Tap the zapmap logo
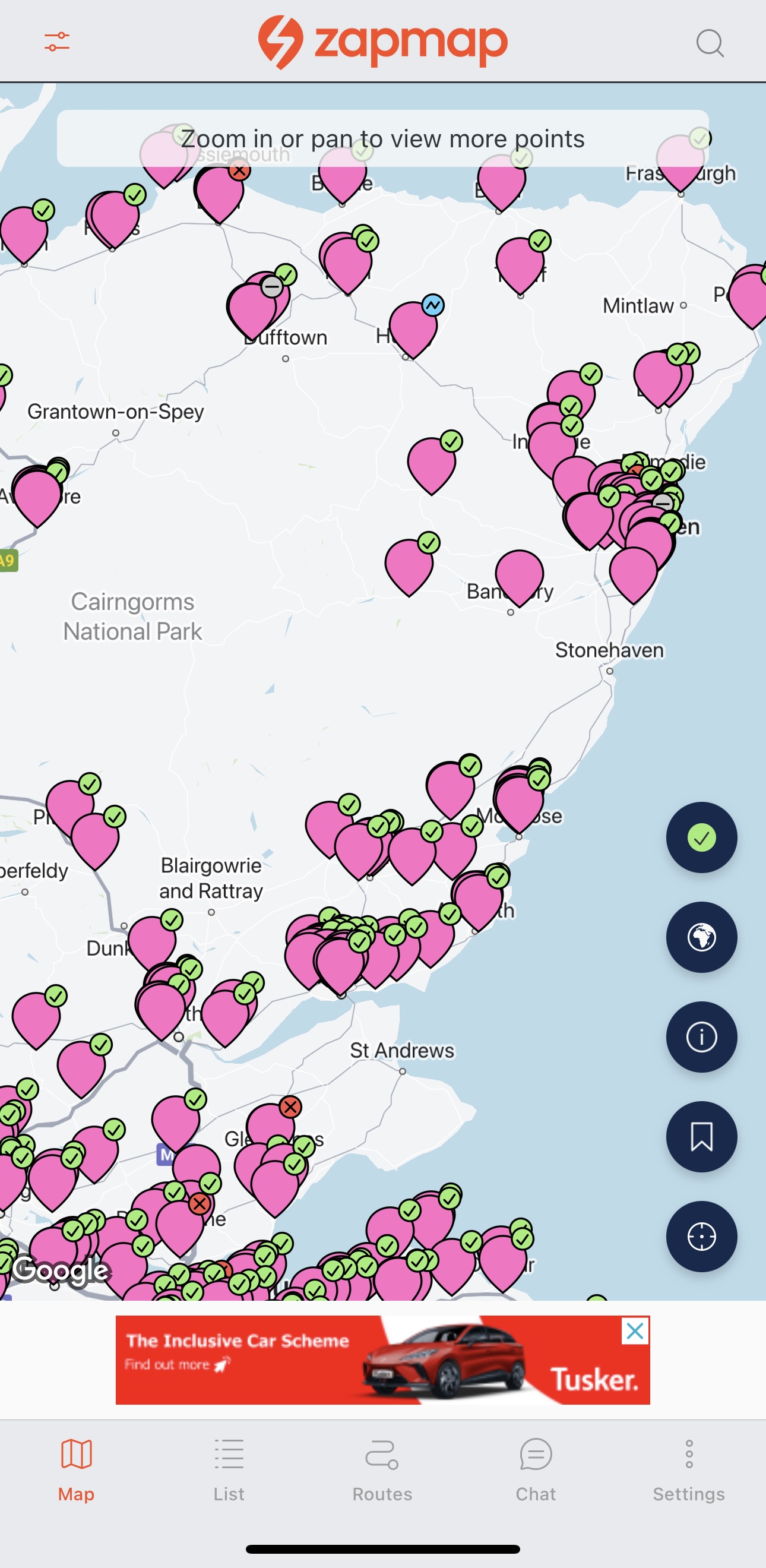This screenshot has height=1568, width=766. pyautogui.click(x=382, y=42)
